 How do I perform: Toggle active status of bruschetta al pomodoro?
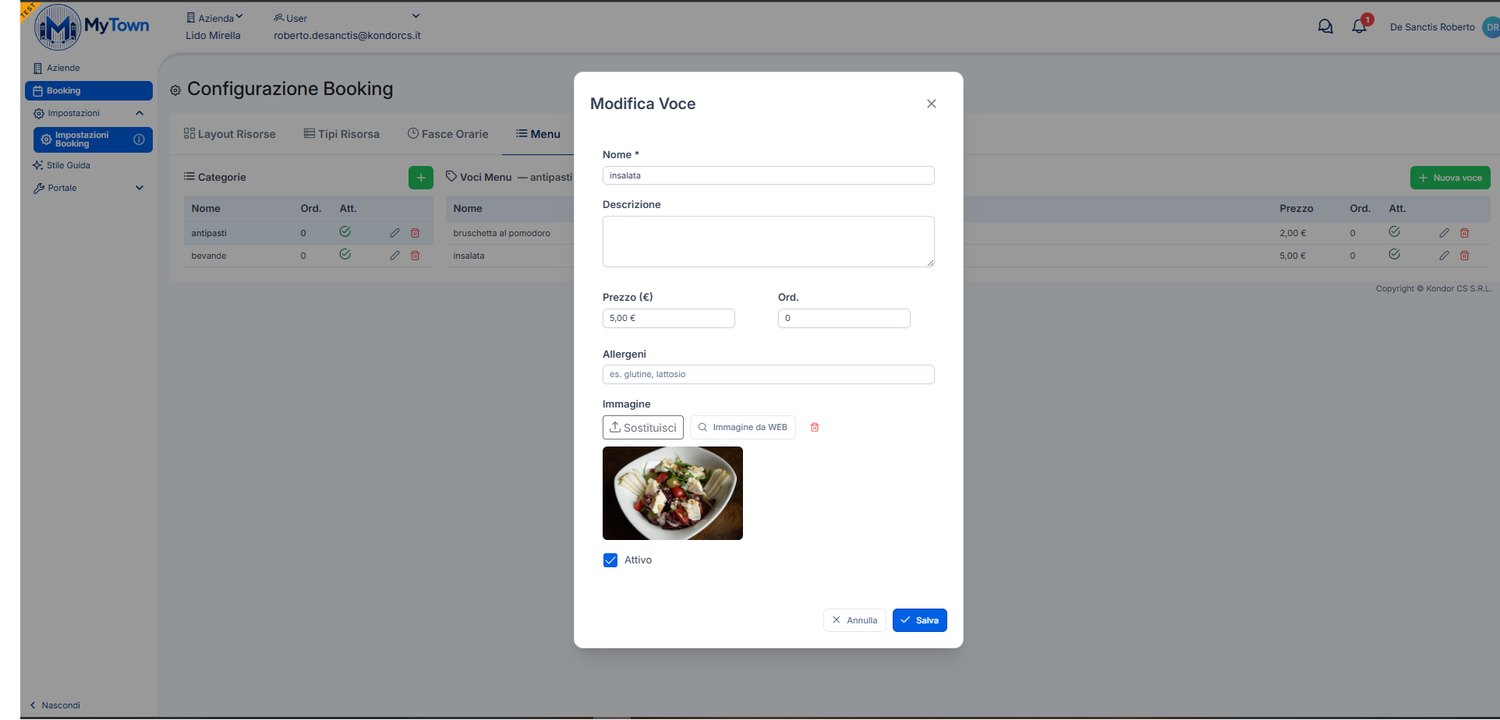coord(1394,231)
